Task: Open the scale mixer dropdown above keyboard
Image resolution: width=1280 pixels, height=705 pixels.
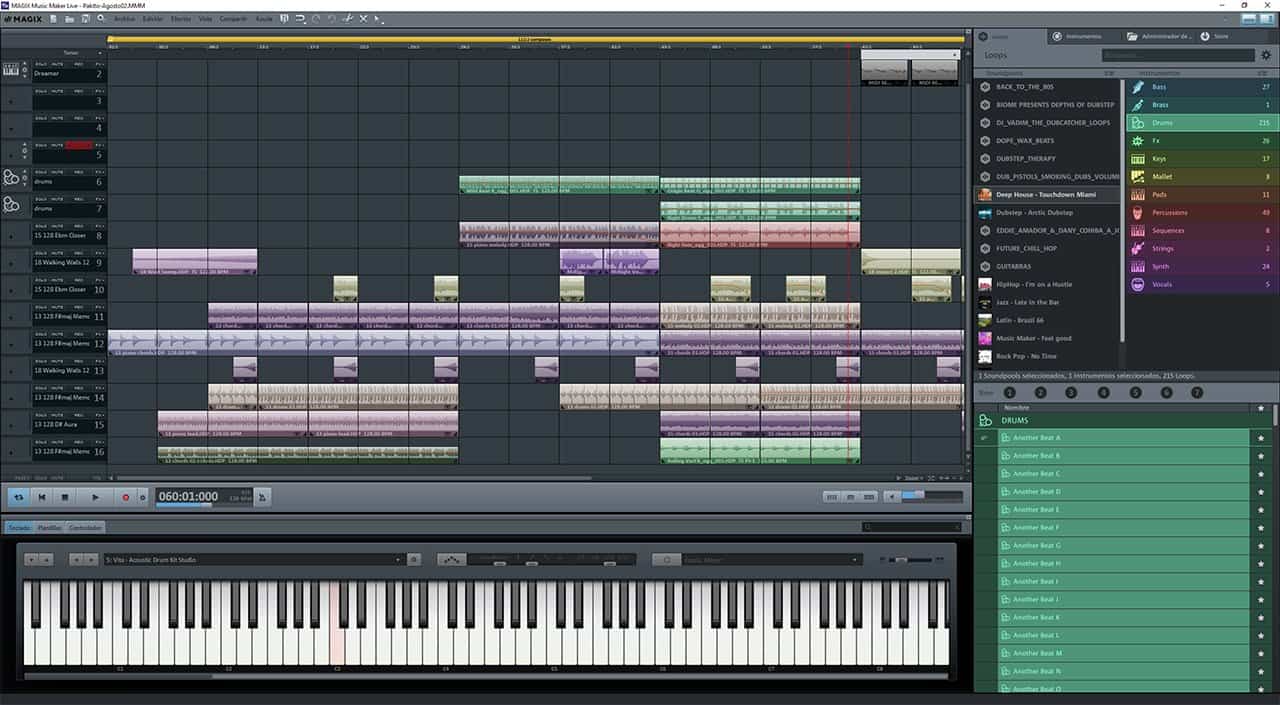Action: pos(771,560)
